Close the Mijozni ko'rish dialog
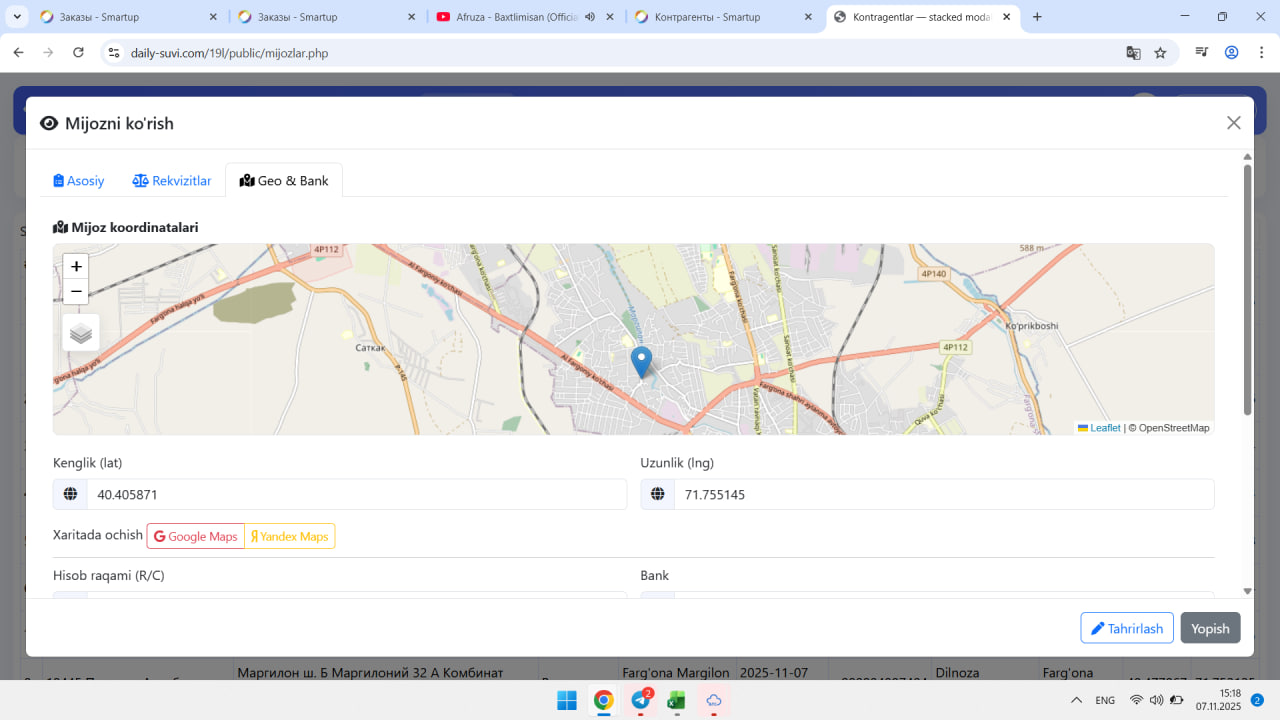This screenshot has height=720, width=1280. tap(1233, 123)
